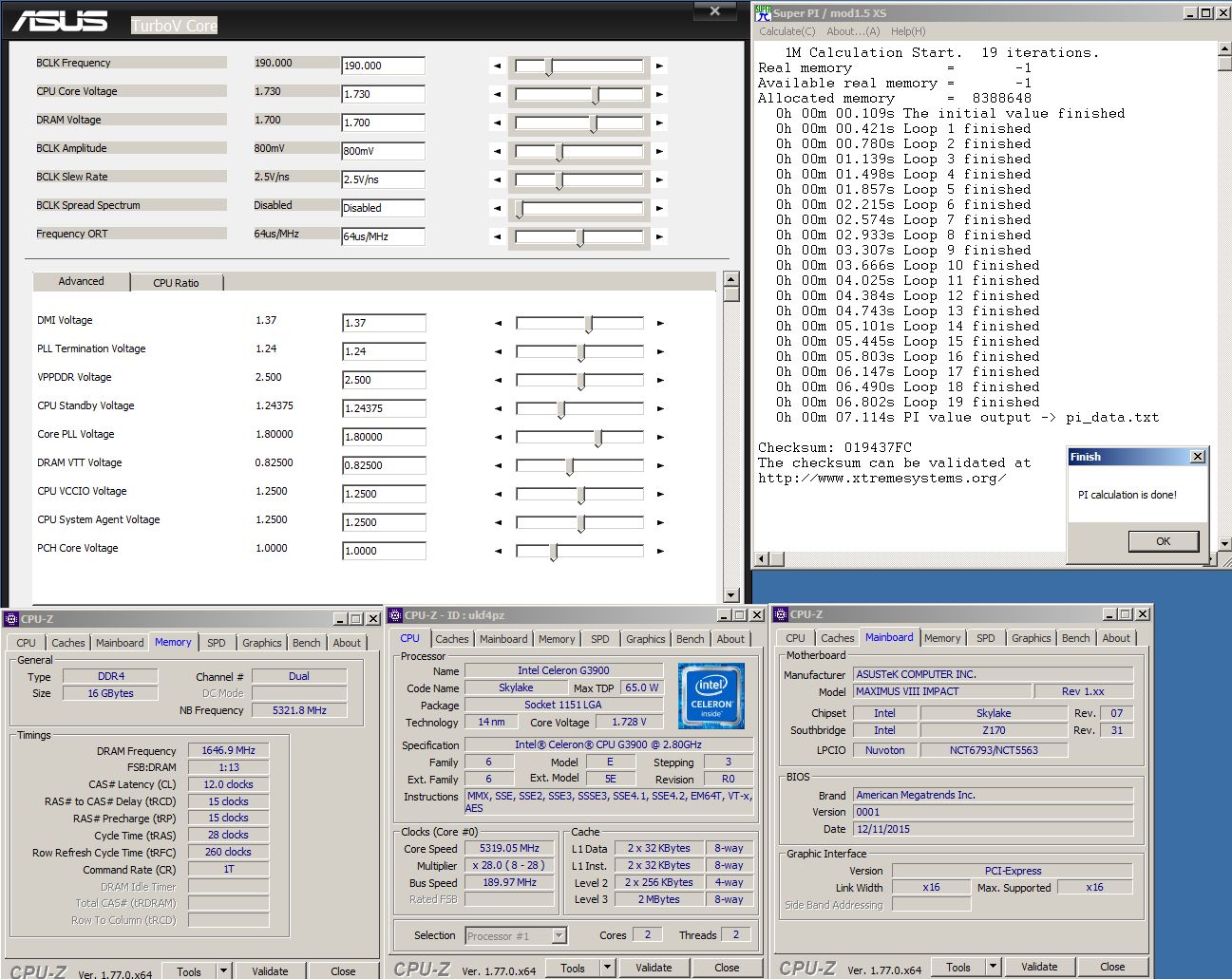Click left arrow for PLL Termination Voltage
Viewport: 1232px width, 979px height.
[x=498, y=352]
